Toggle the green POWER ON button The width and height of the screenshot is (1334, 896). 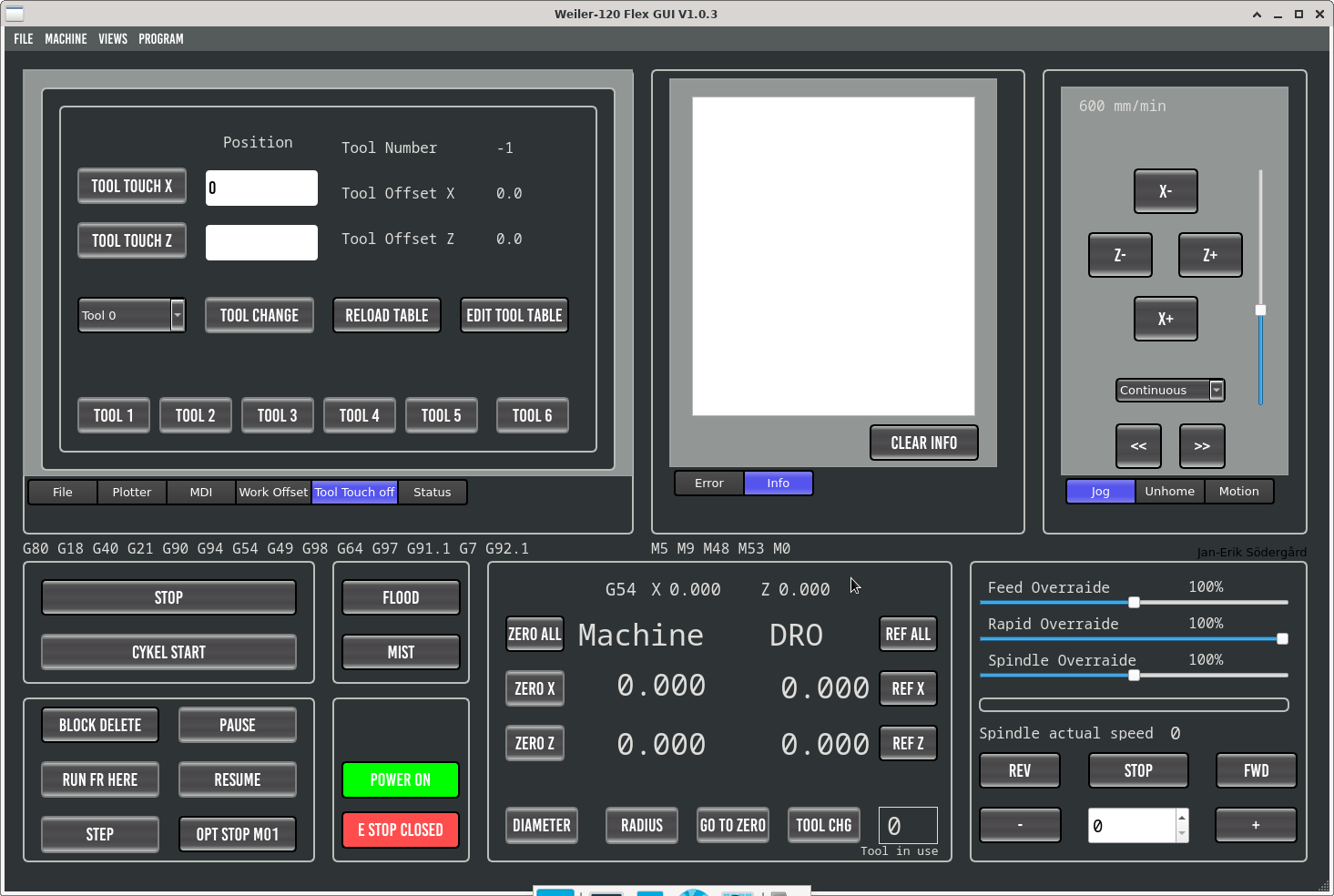point(401,779)
